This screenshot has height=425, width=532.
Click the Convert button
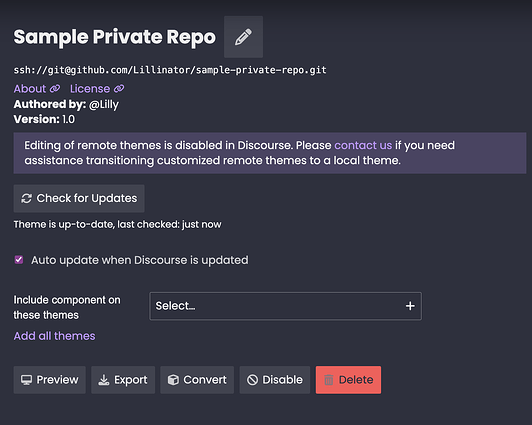pyautogui.click(x=197, y=380)
